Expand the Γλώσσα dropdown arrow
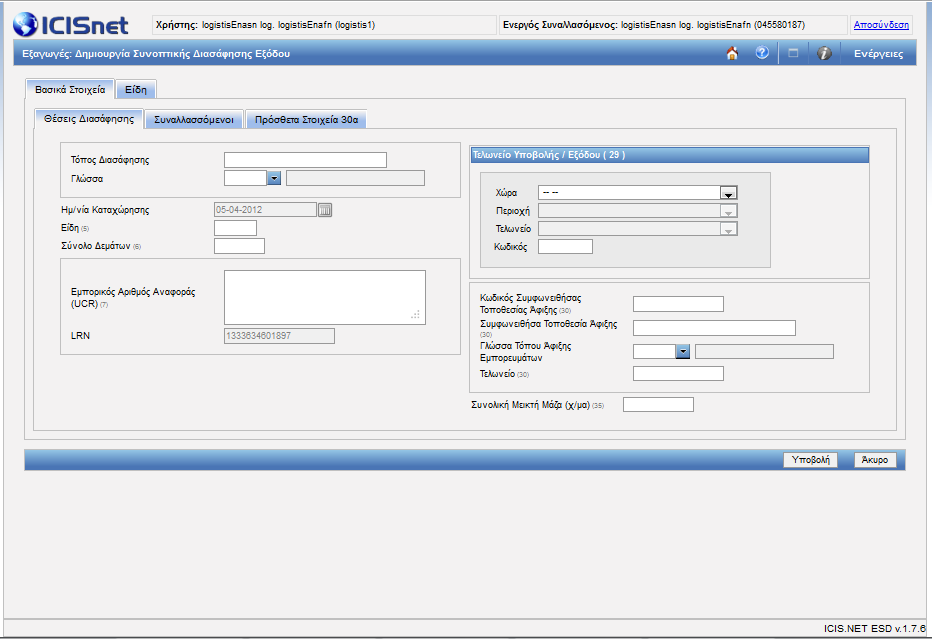This screenshot has height=639, width=932. 274,178
